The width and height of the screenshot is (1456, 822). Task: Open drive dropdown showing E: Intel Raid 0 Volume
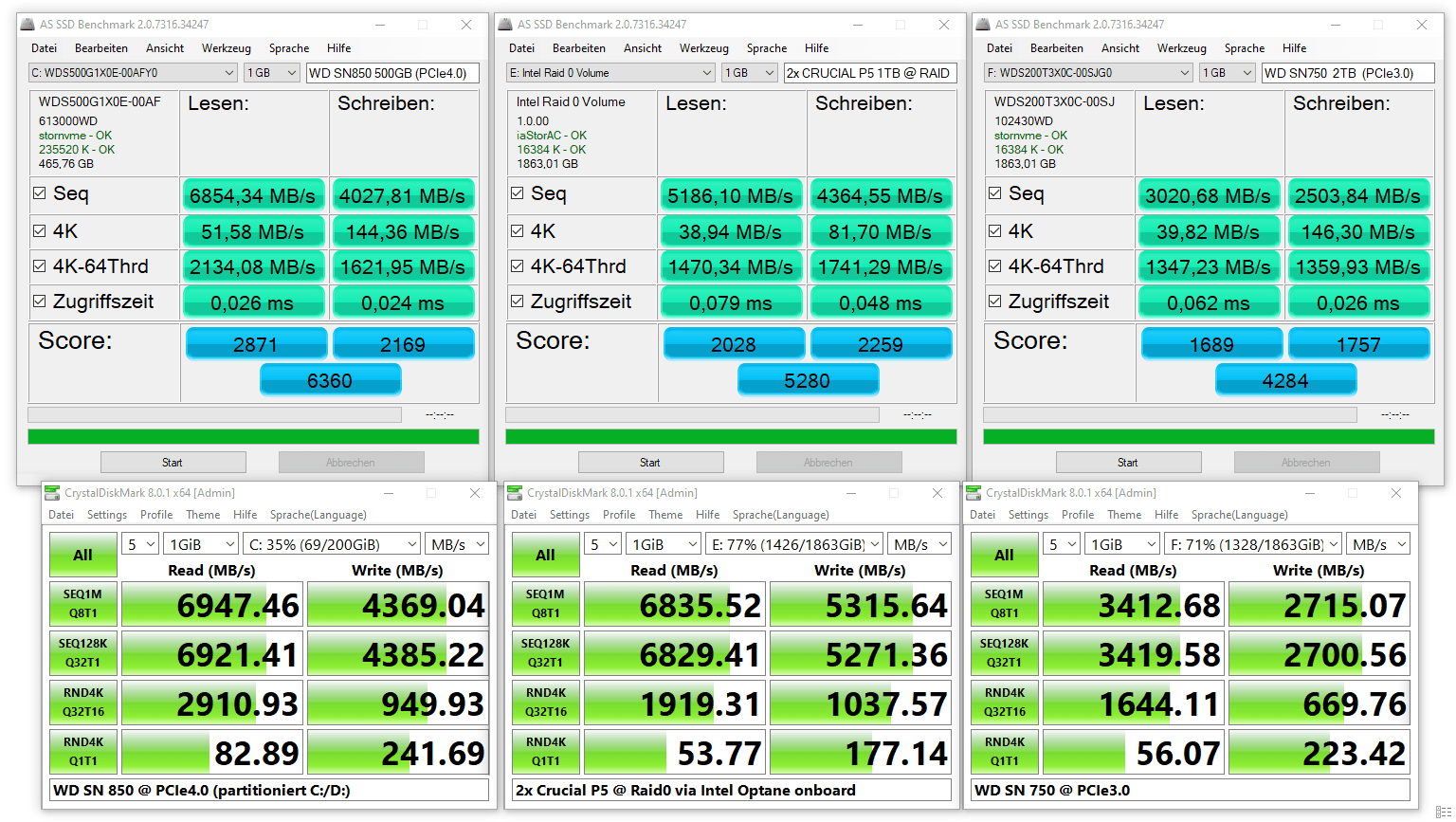(x=610, y=73)
